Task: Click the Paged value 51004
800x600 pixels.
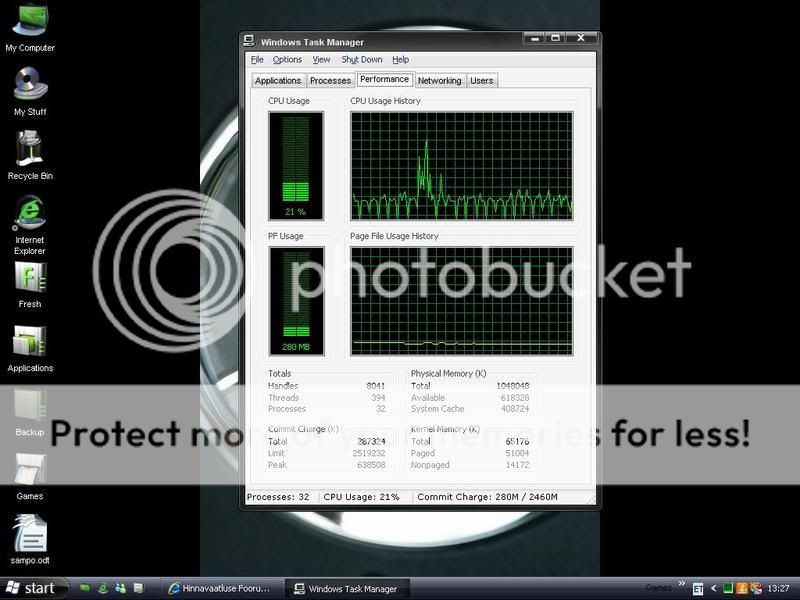Action: click(517, 453)
